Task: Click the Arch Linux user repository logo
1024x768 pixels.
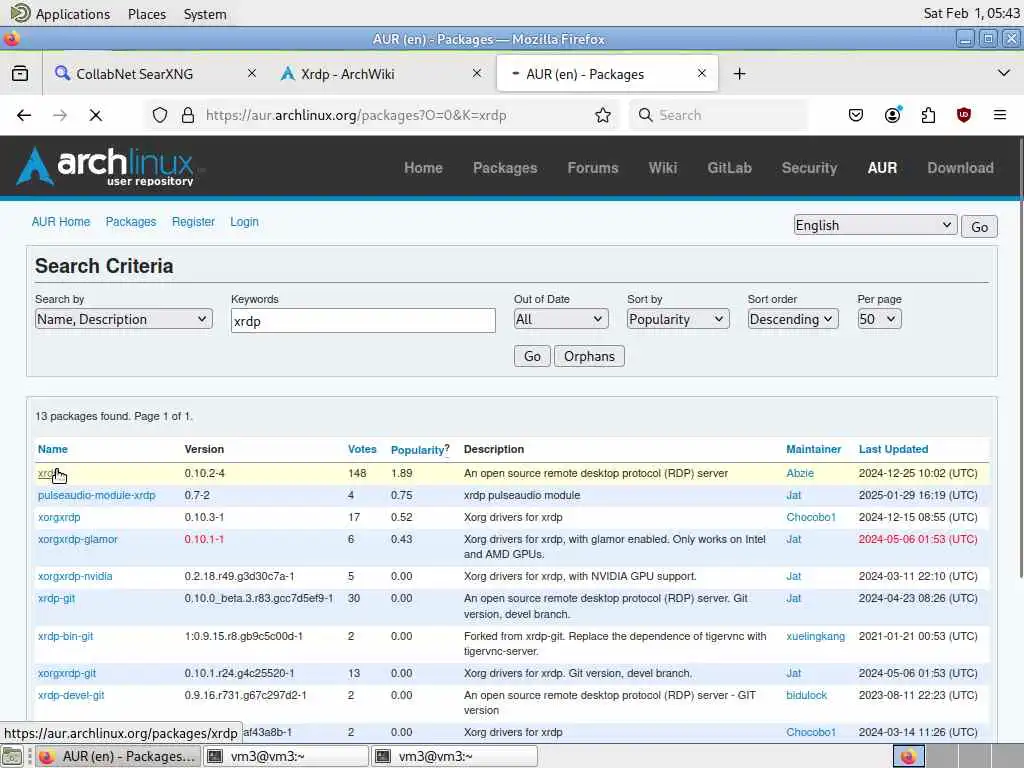Action: 106,167
